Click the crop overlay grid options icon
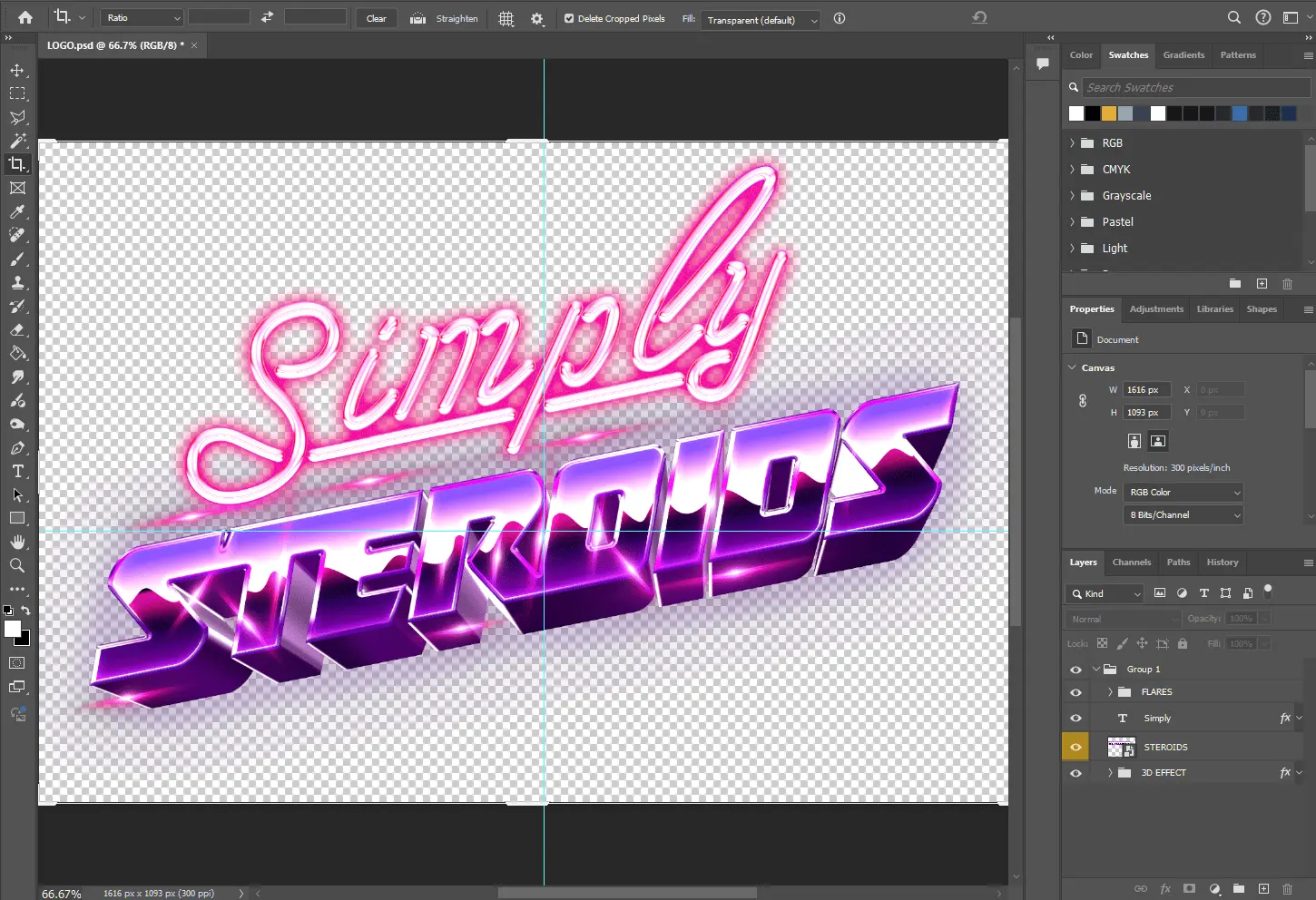The width and height of the screenshot is (1316, 900). [x=506, y=19]
